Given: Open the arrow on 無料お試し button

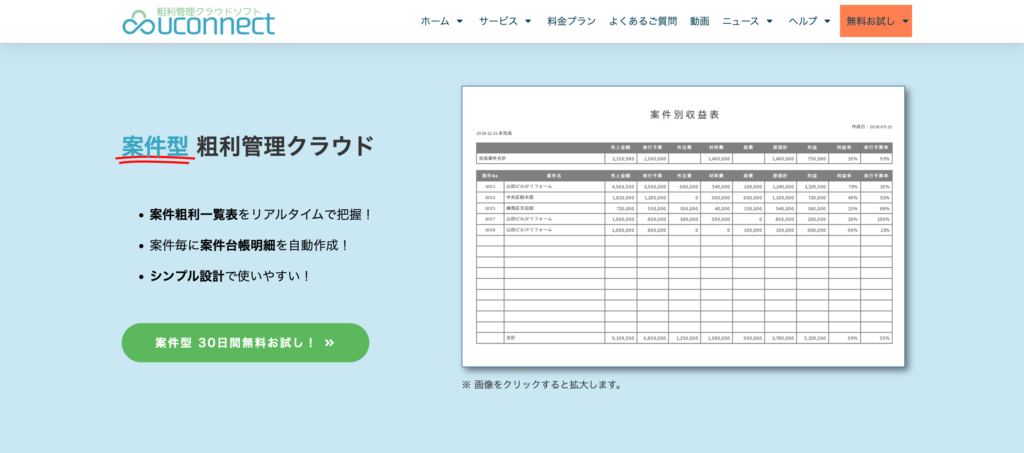Looking at the screenshot, I should [905, 21].
